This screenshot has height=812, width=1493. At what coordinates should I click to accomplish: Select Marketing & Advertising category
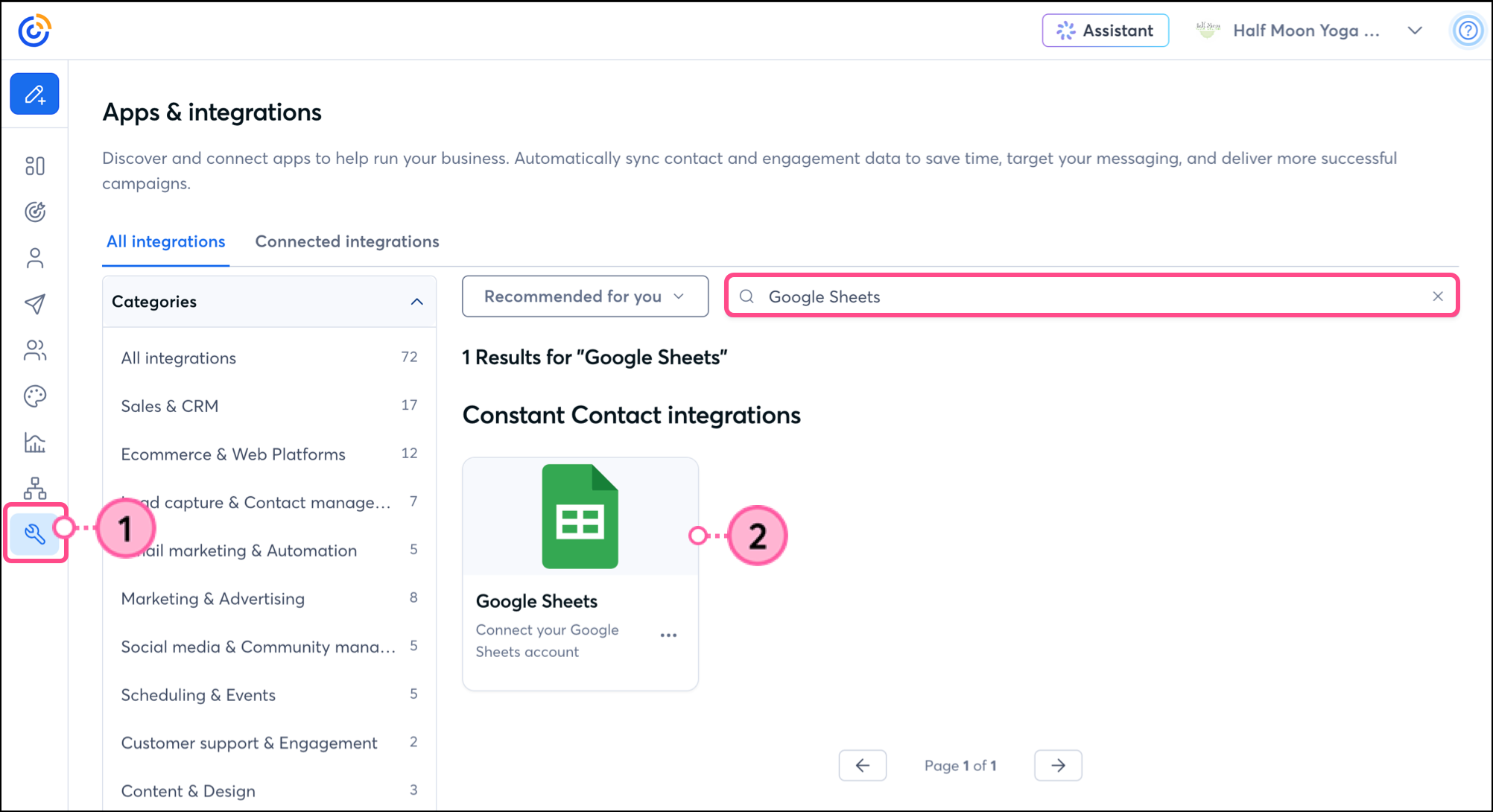tap(270, 598)
